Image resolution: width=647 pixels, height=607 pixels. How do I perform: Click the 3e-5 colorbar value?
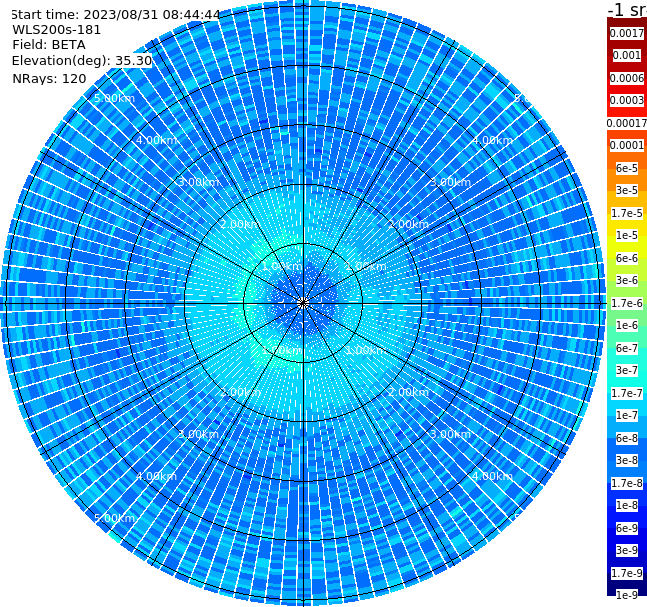coord(627,190)
